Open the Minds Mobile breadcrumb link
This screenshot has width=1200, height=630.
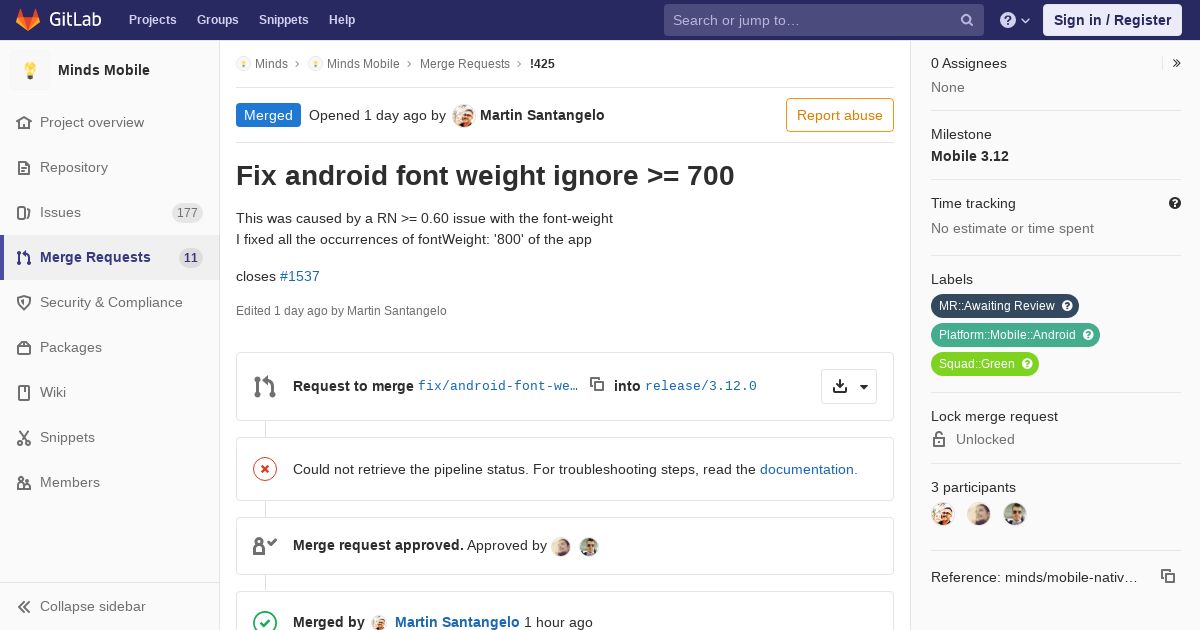tap(363, 64)
